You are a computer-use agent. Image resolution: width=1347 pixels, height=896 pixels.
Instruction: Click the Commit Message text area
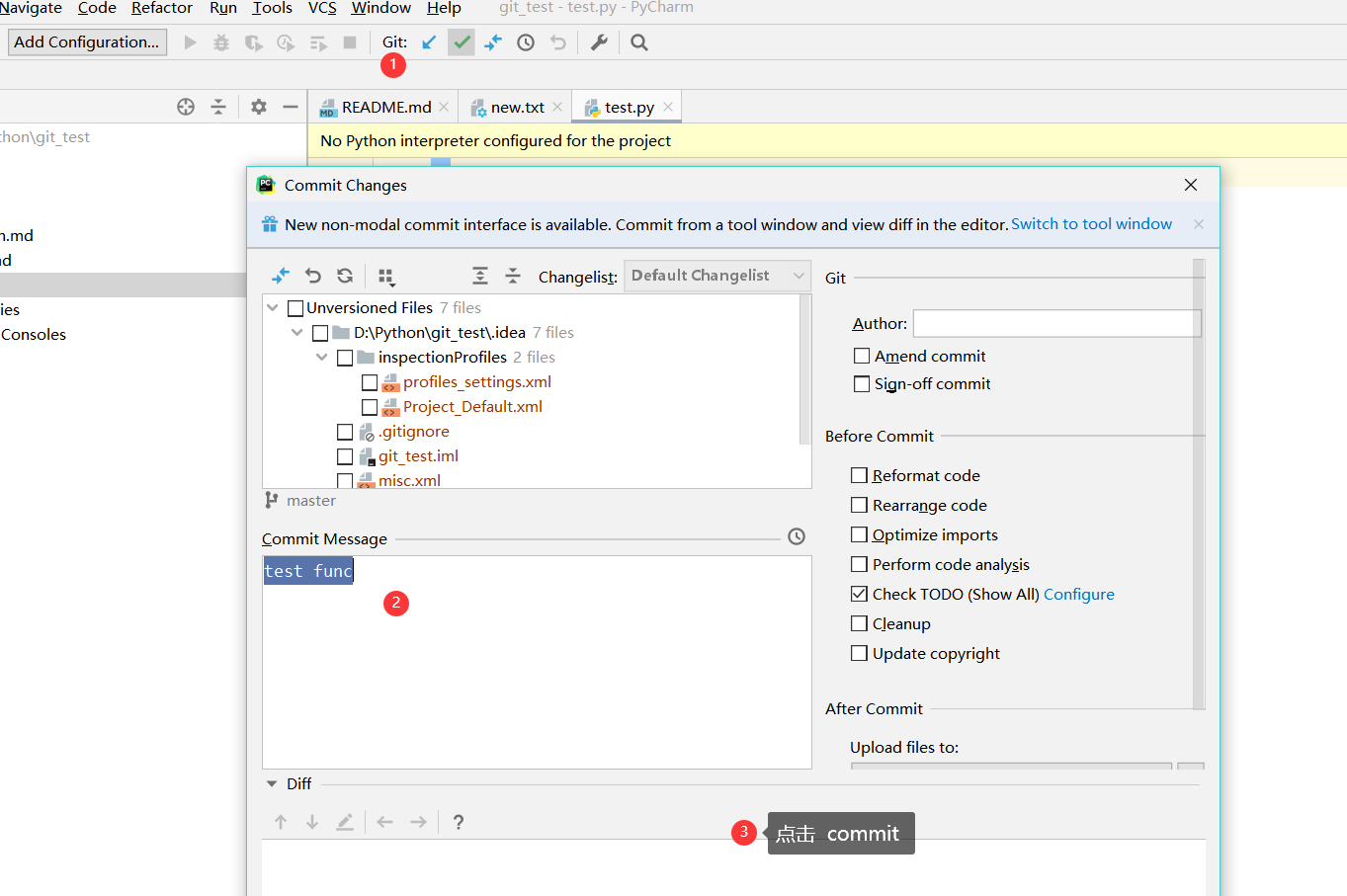coord(537,662)
